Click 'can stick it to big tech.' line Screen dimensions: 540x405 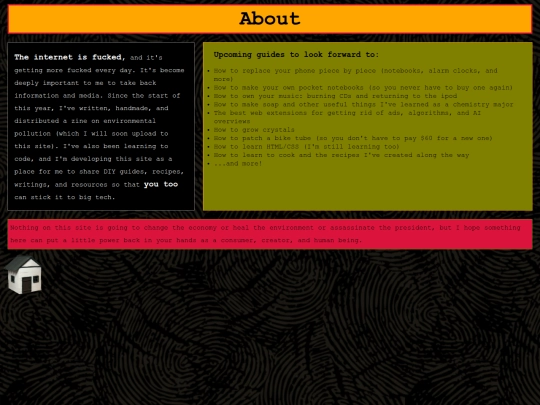click(64, 197)
